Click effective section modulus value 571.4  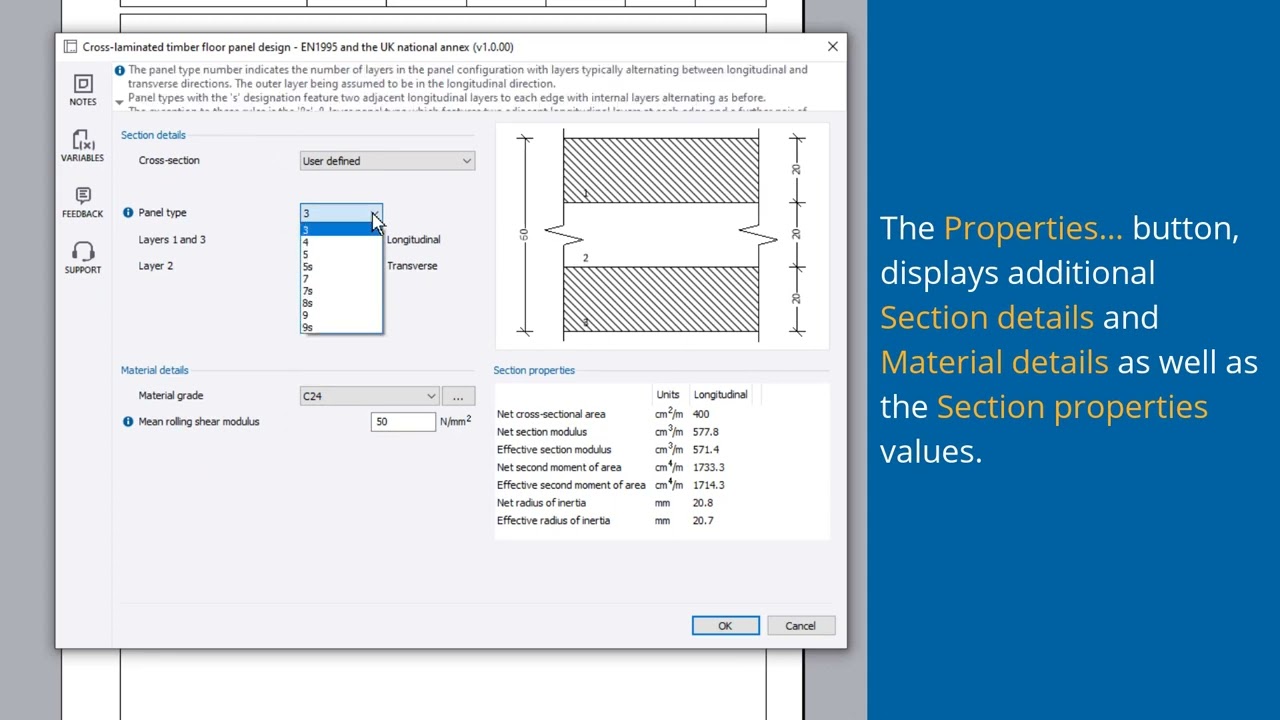[x=705, y=449]
